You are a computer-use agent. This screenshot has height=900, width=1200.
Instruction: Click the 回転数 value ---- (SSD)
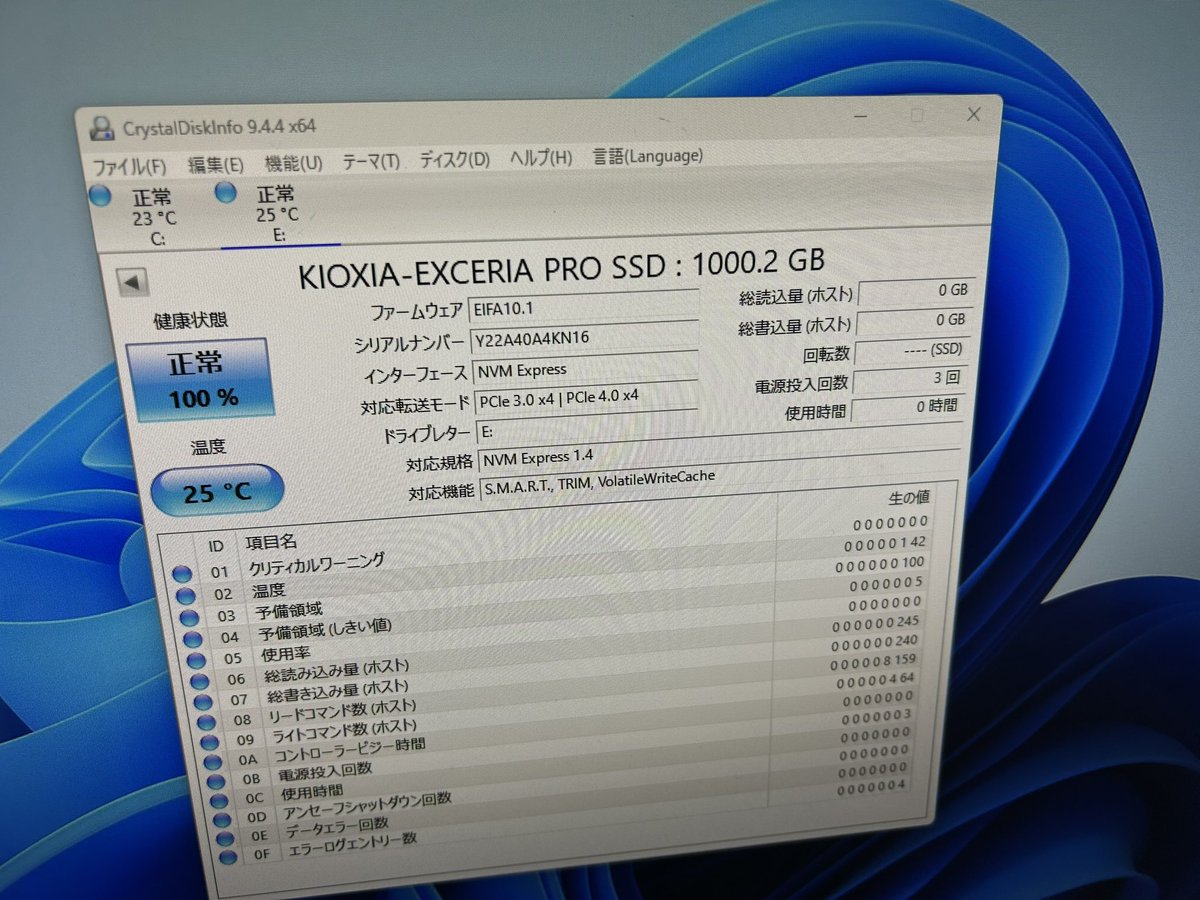910,351
